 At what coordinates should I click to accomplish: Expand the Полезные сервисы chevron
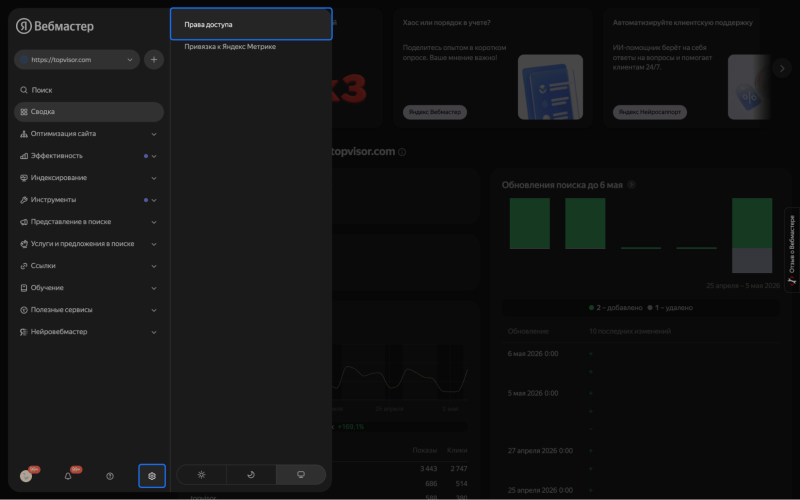coord(154,310)
